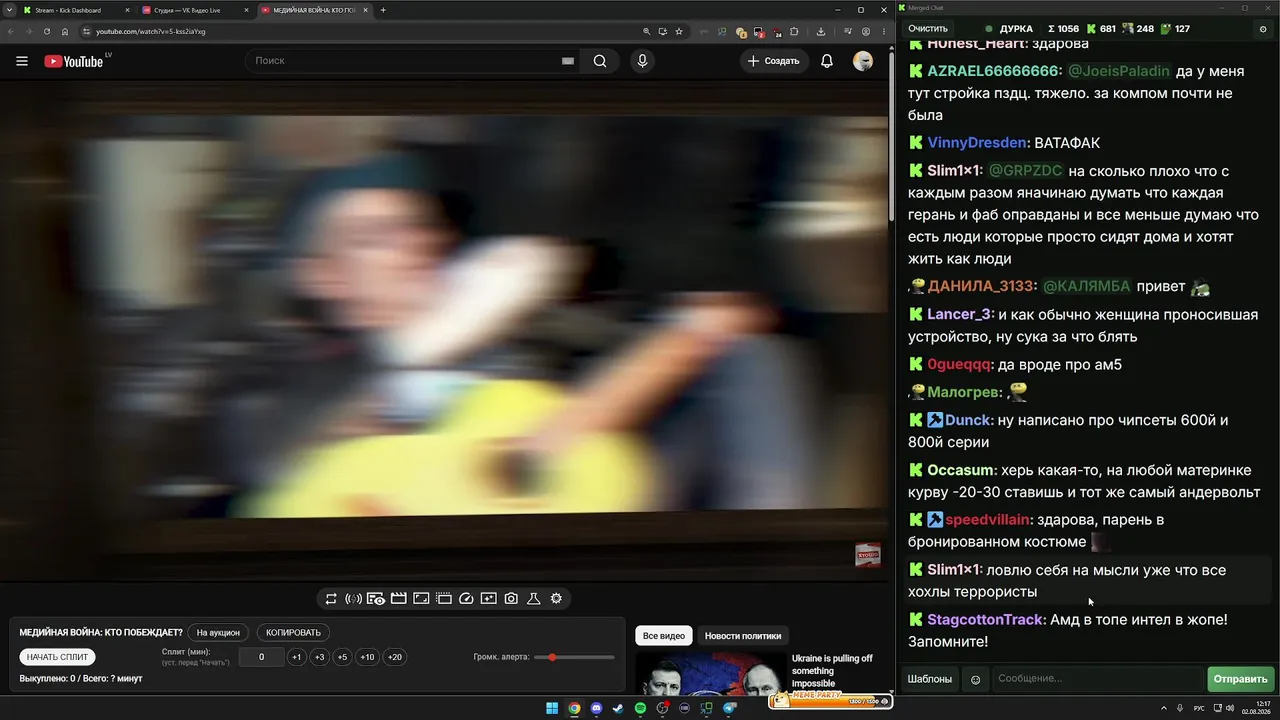The width and height of the screenshot is (1280, 720).
Task: Open Merged Chat settings gear
Action: tap(1264, 29)
